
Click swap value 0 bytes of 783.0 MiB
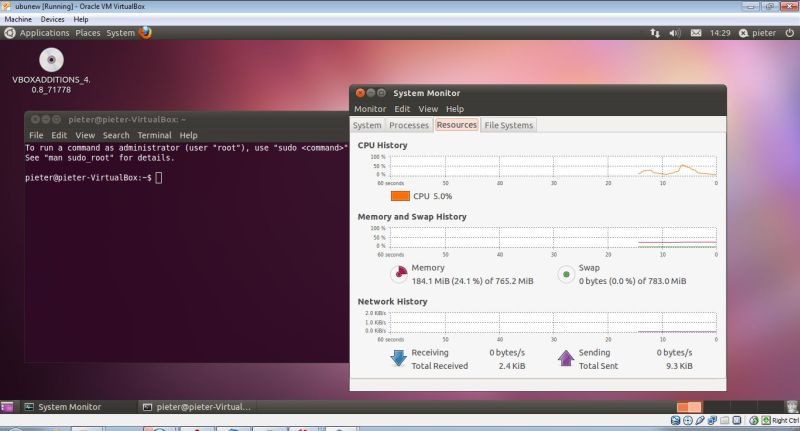[x=632, y=281]
